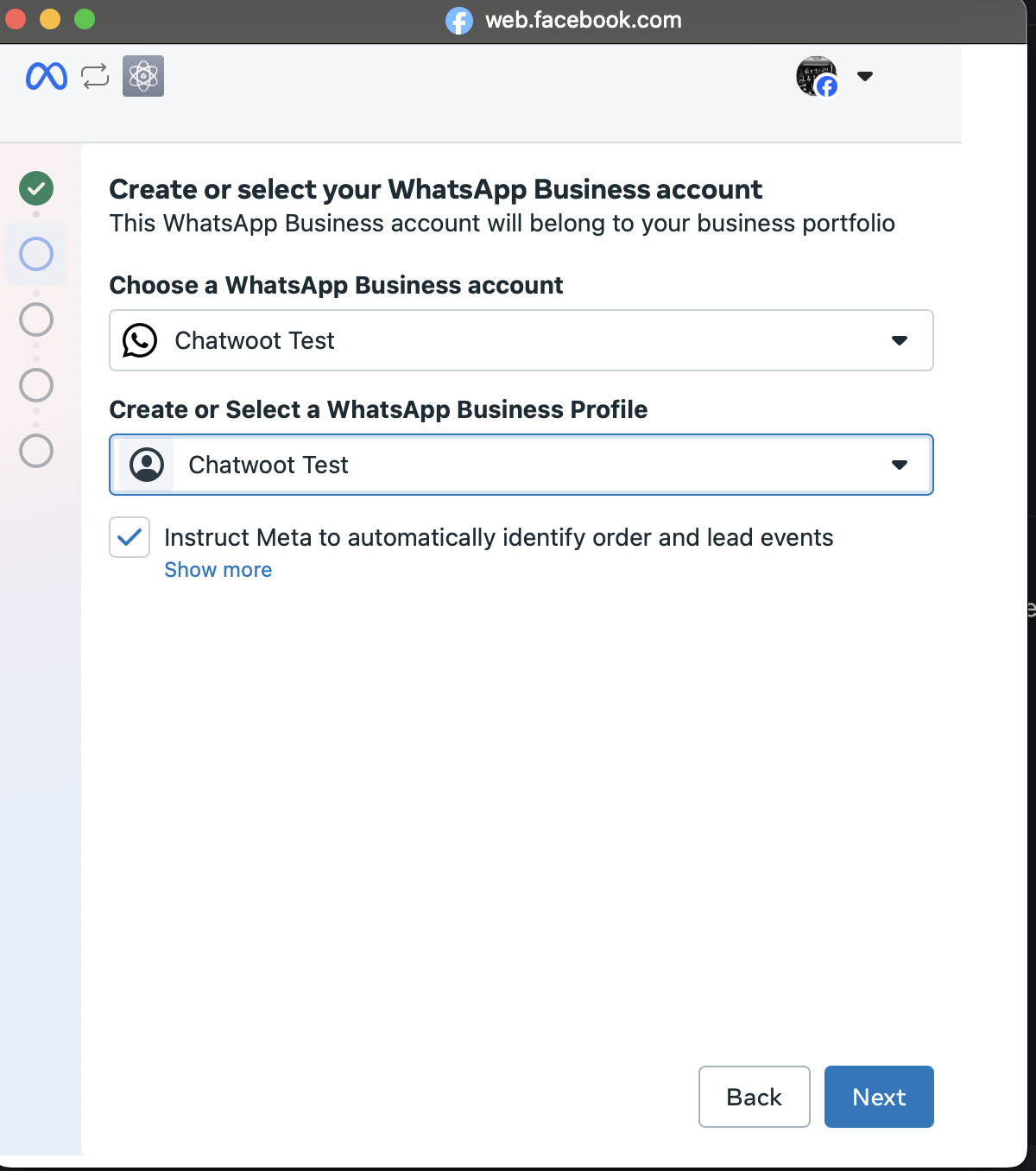The height and width of the screenshot is (1171, 1036).
Task: Open the WhatsApp Business account dropdown
Action: (x=521, y=340)
